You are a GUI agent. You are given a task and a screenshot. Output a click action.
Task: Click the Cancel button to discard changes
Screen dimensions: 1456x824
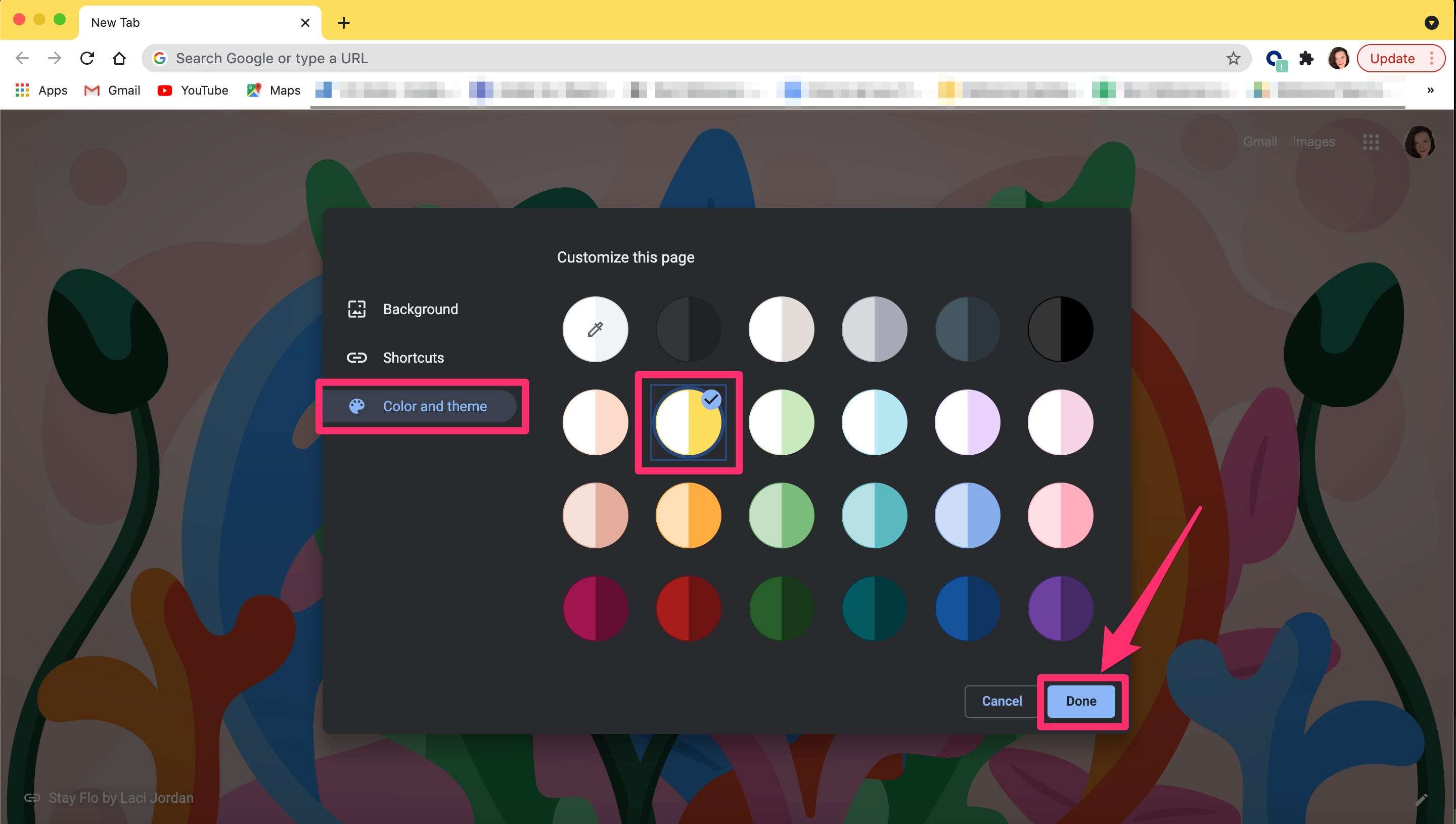(x=1001, y=701)
